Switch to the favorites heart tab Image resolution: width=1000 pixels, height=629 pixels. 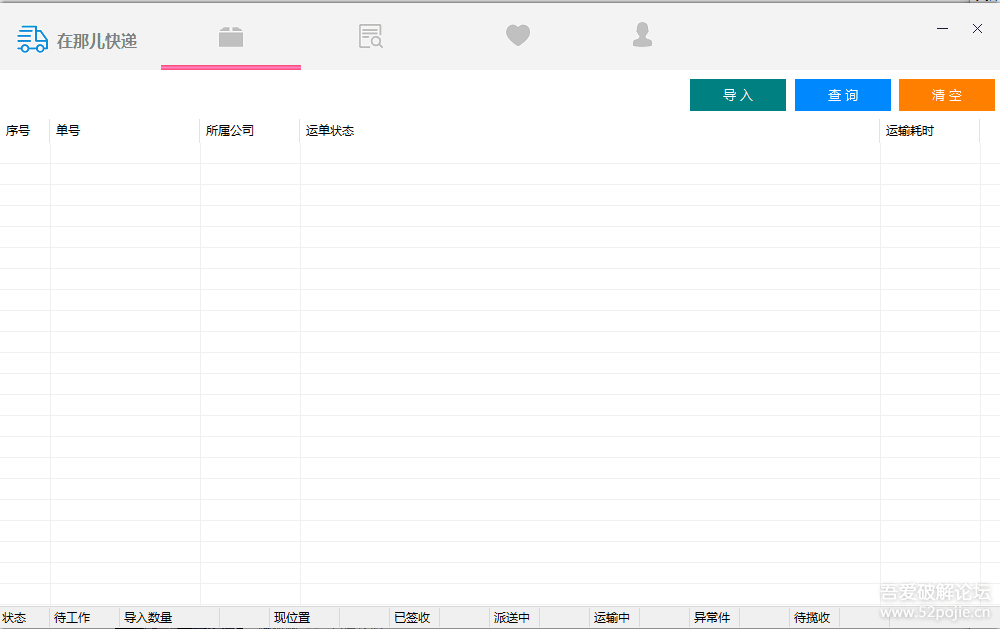pyautogui.click(x=518, y=36)
